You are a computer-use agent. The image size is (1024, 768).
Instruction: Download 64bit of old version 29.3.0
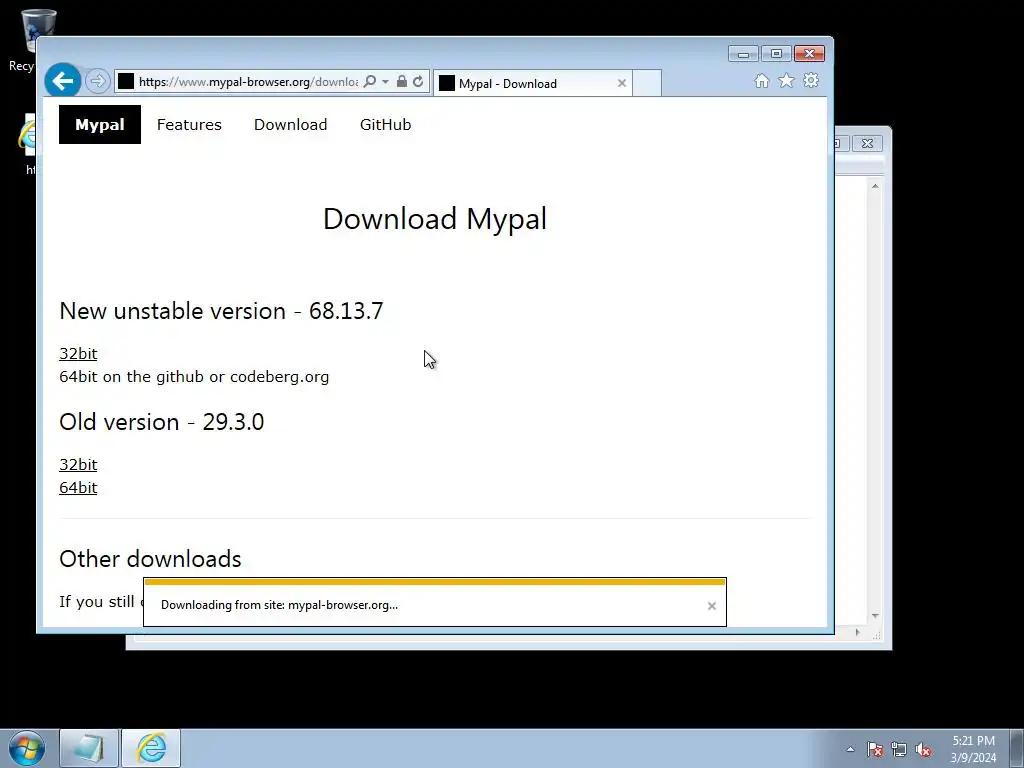pyautogui.click(x=78, y=487)
